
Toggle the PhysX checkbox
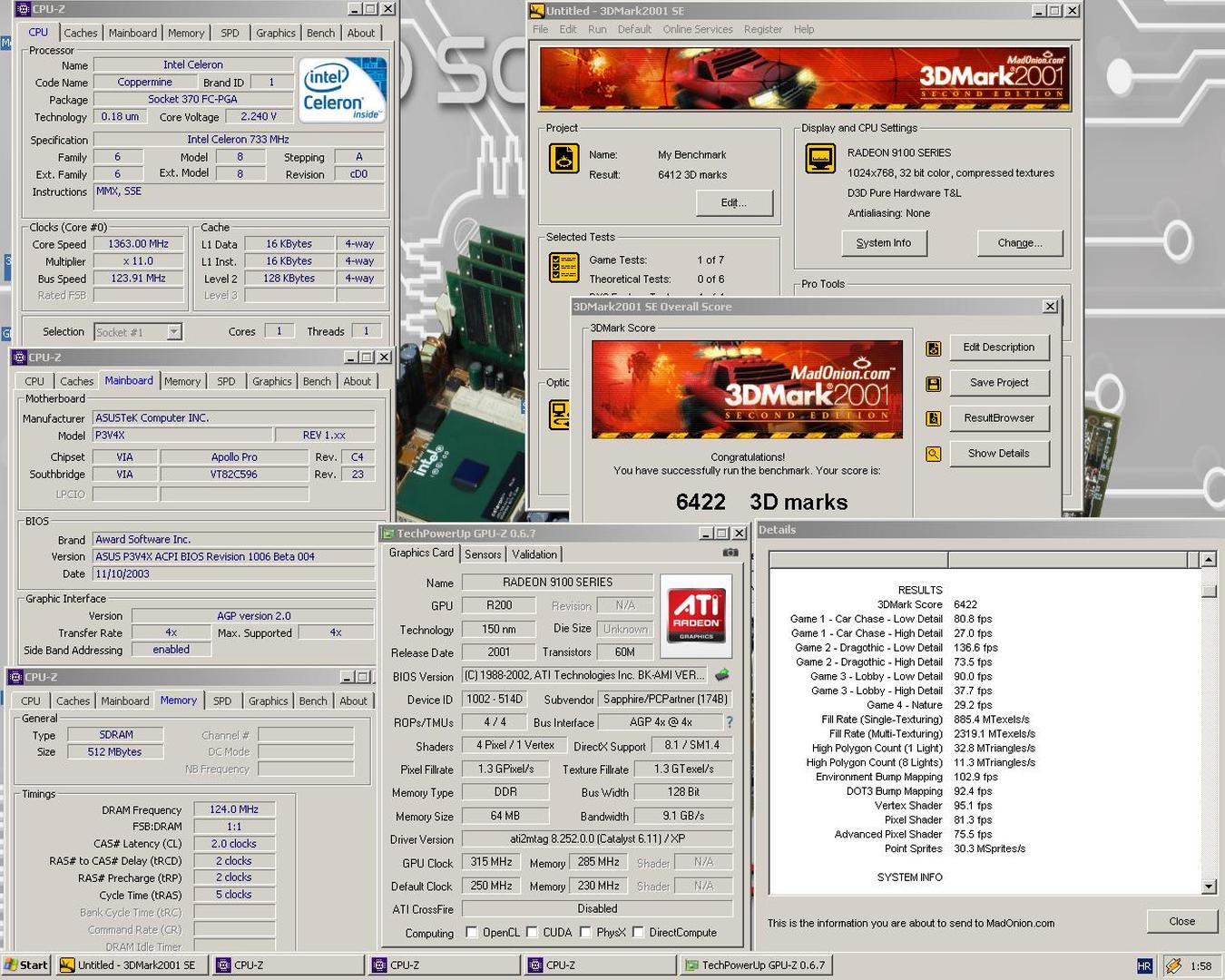click(x=585, y=932)
